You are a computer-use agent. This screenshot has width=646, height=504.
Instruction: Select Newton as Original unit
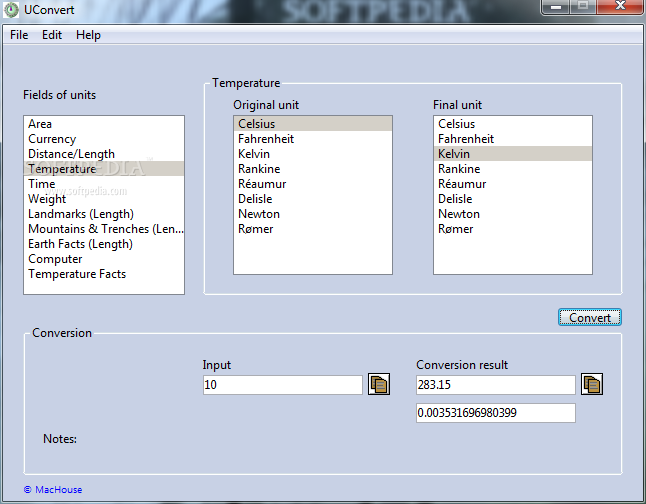point(313,214)
